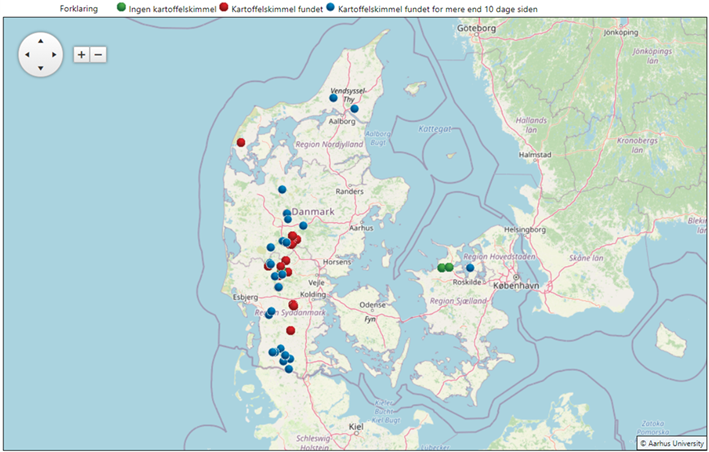The height and width of the screenshot is (452, 709).
Task: Click the blue legend dot for older findings
Action: click(x=330, y=7)
